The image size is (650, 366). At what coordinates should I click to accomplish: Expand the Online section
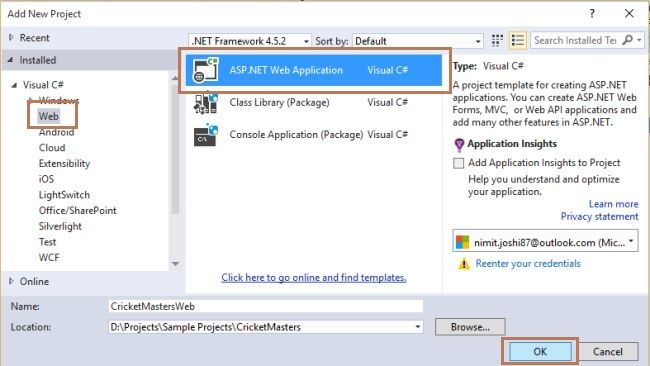[11, 281]
